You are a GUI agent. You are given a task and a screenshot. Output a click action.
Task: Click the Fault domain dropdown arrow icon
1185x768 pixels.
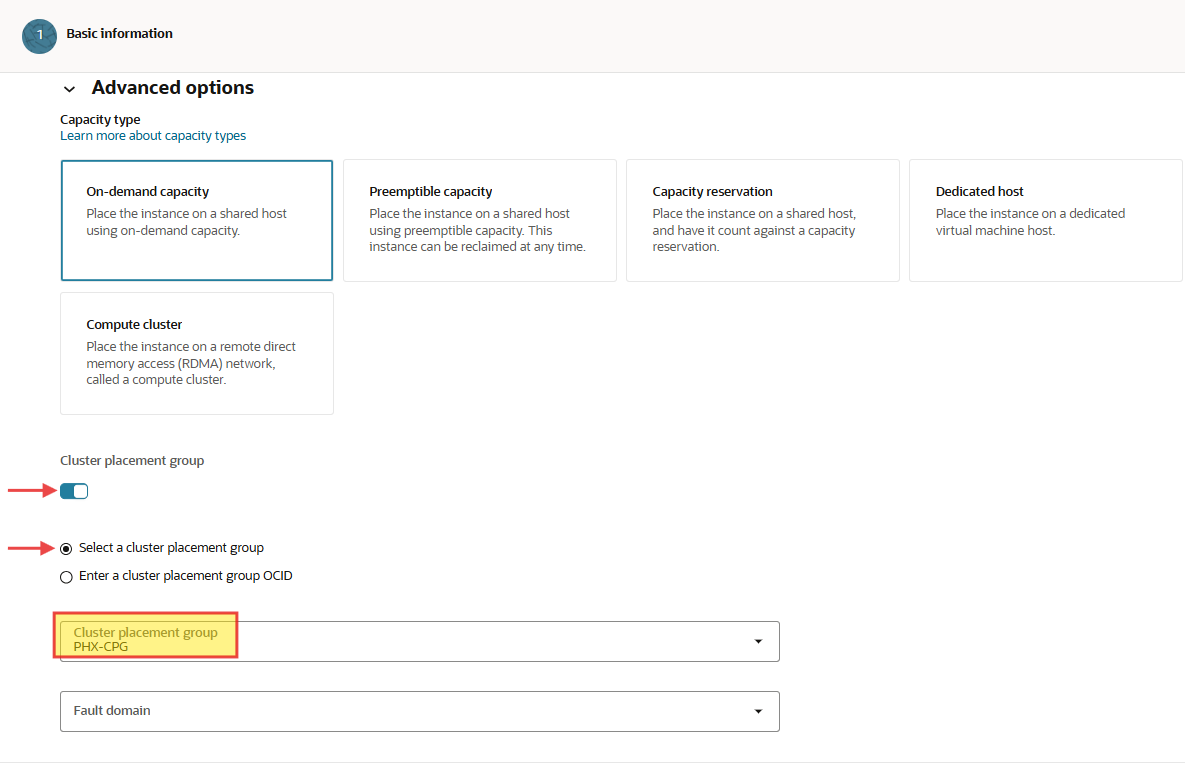coord(758,711)
